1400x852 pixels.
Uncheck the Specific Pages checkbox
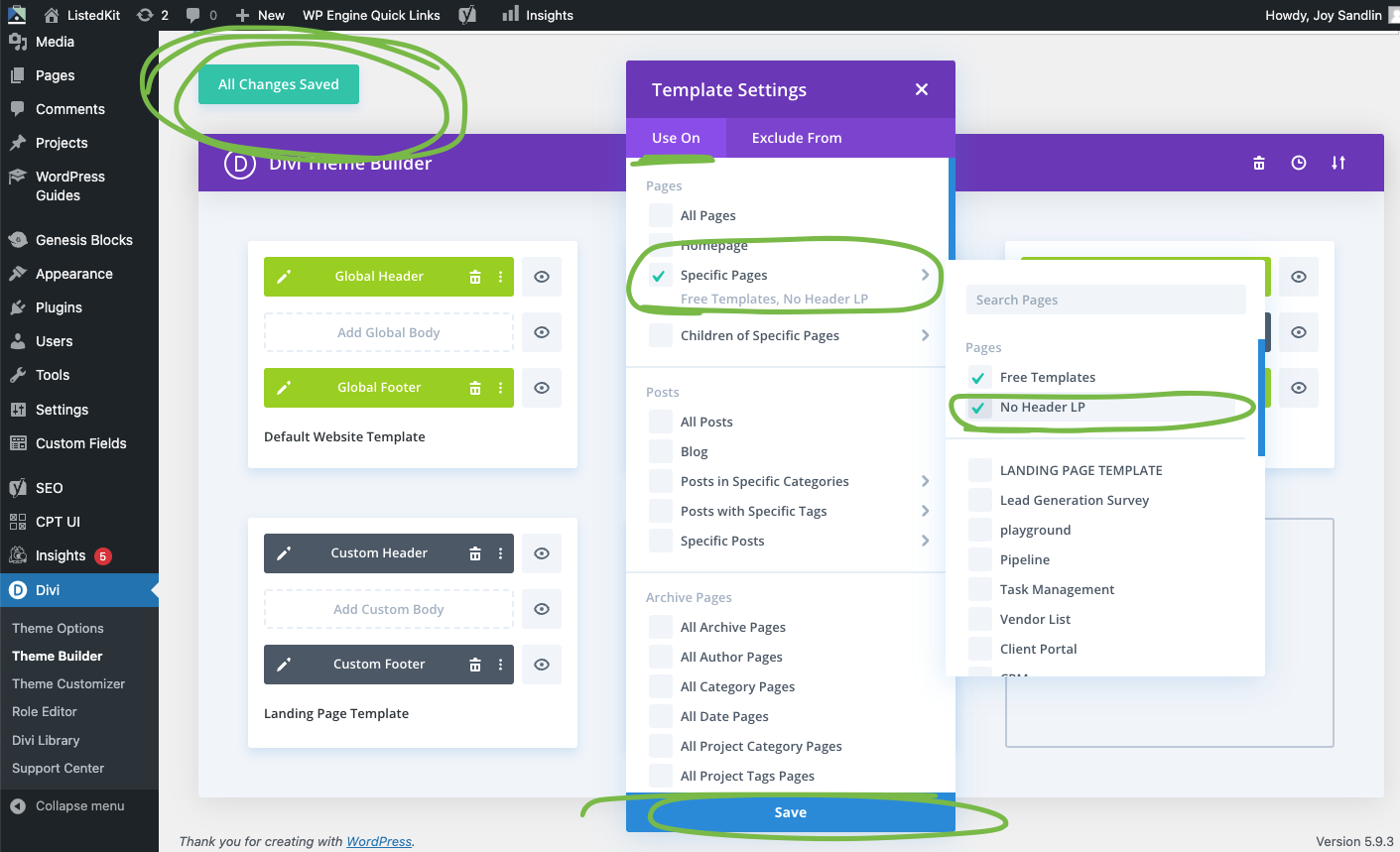[x=660, y=276]
